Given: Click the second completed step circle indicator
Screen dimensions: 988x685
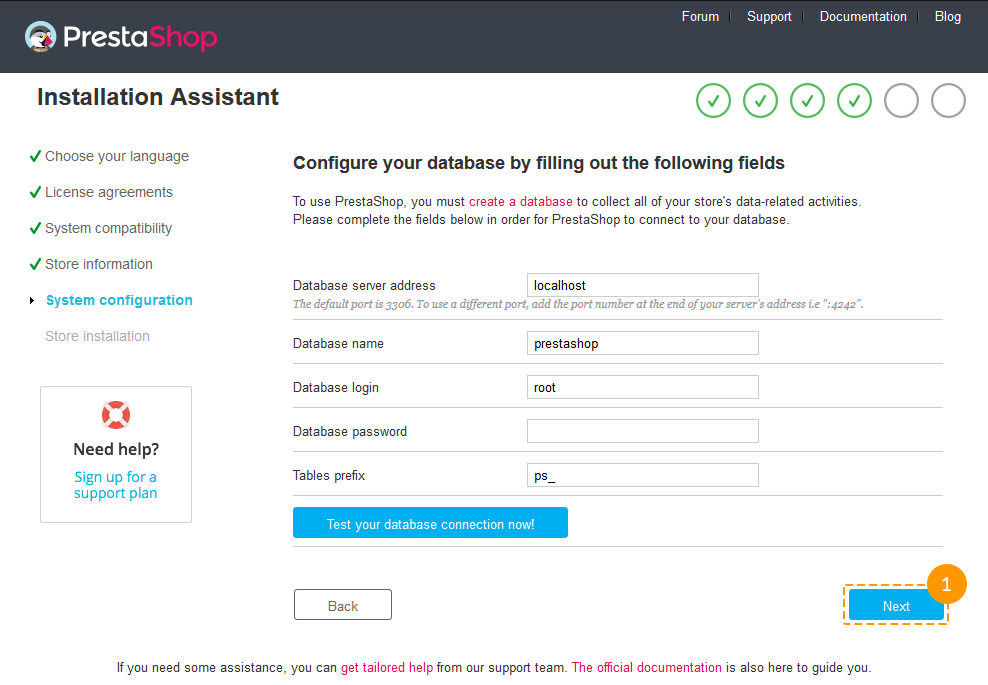Looking at the screenshot, I should pos(761,101).
